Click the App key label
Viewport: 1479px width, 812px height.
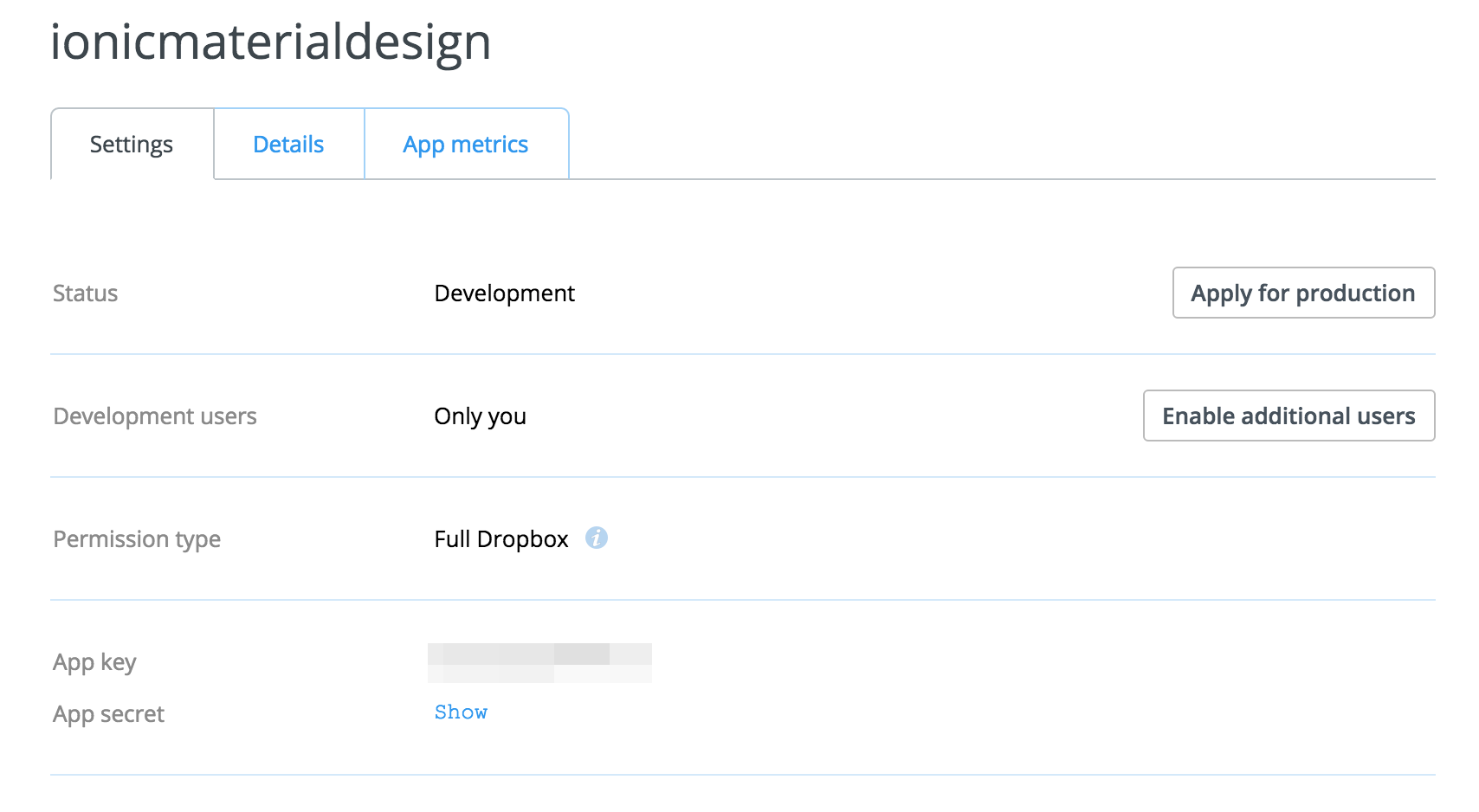tap(94, 662)
